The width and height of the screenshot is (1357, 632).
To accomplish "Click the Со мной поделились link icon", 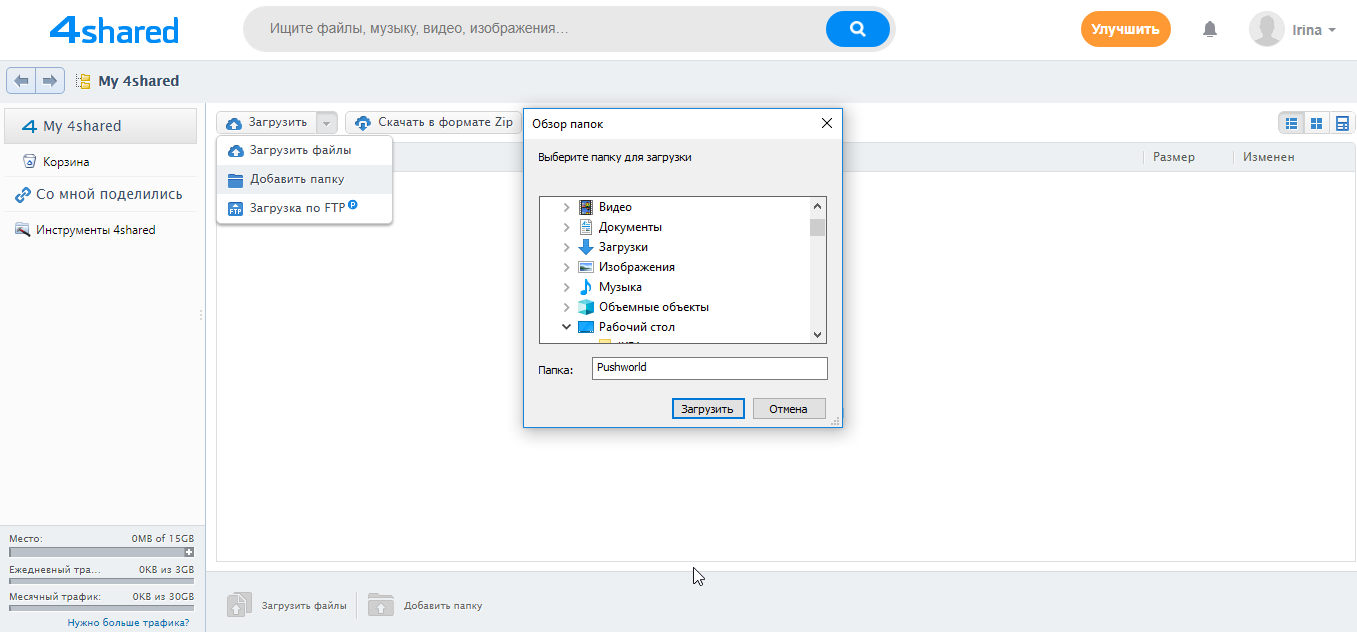I will coord(22,195).
